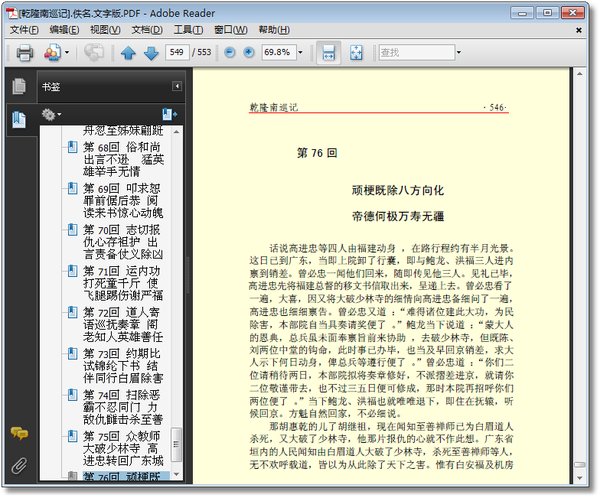The height and width of the screenshot is (498, 600).
Task: Click the 书签 panel title
Action: pos(51,87)
